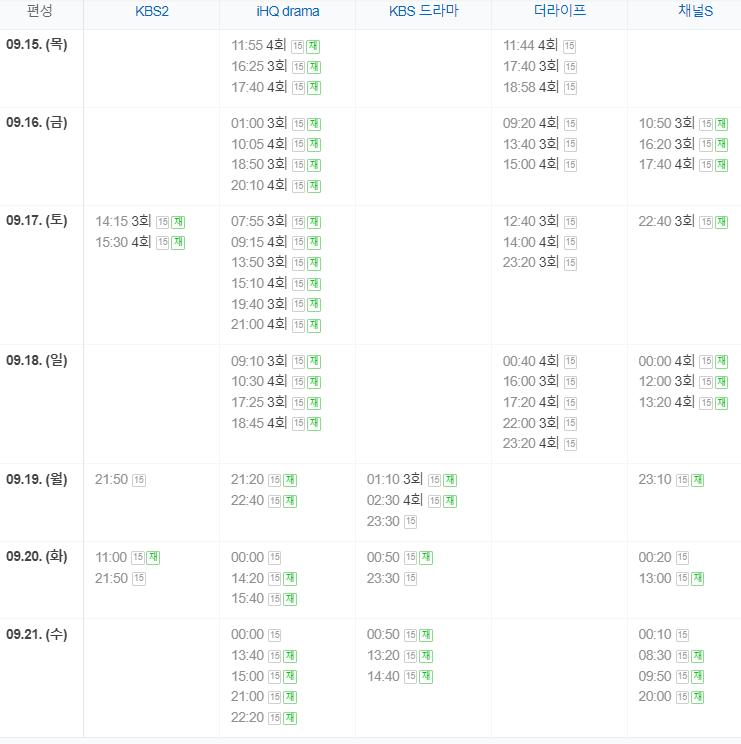Click the 15 icon next to 23:20 3회

(571, 263)
